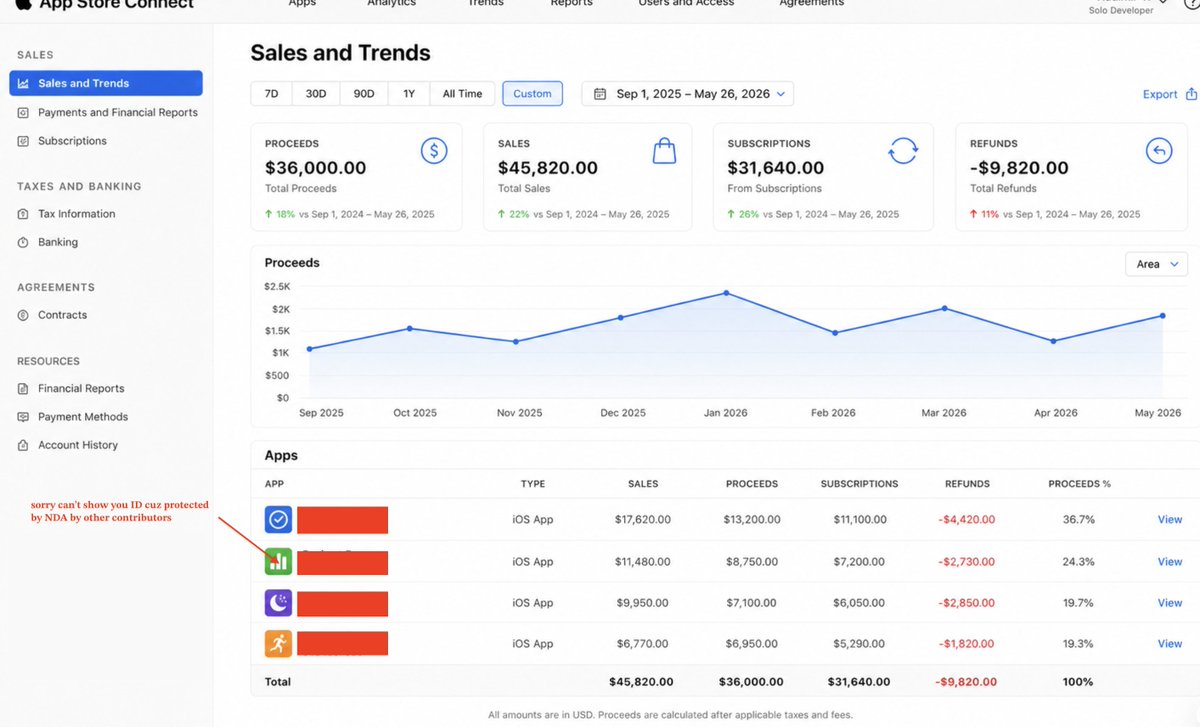View the app with $11,480.00 sales
Screen dimensions: 1200x727
coord(1170,562)
